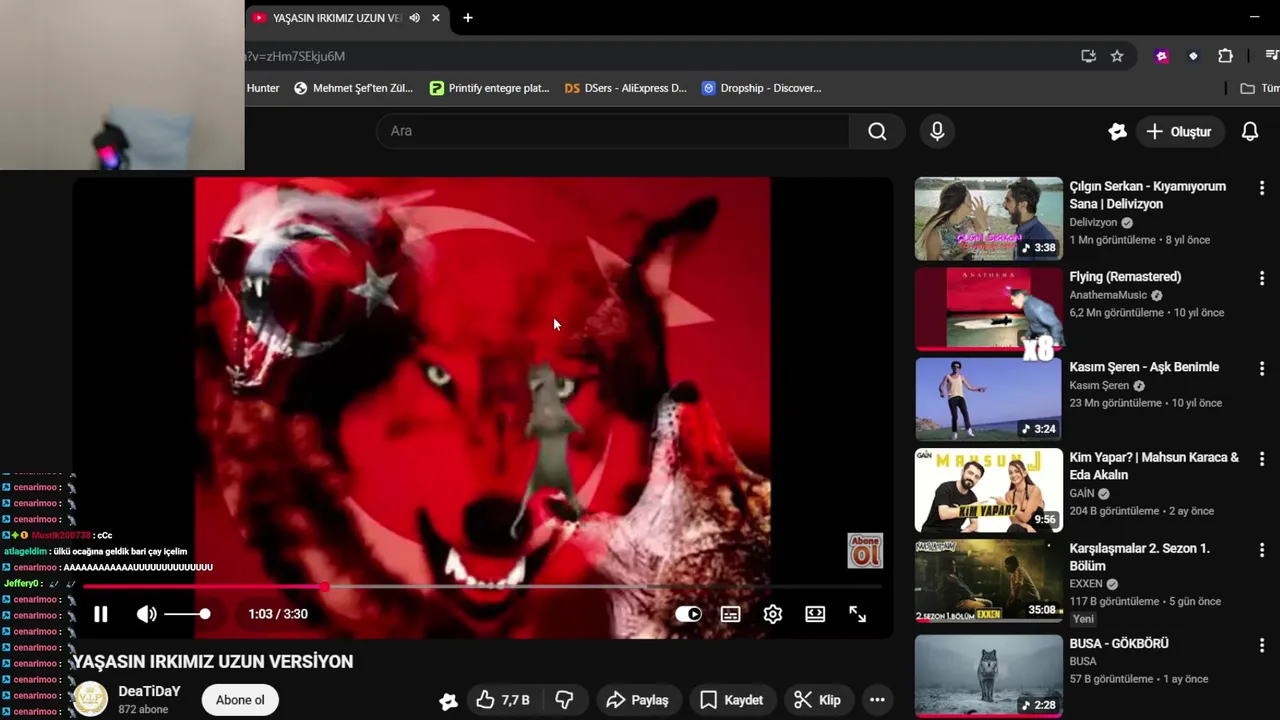Image resolution: width=1280 pixels, height=720 pixels.
Task: Toggle the autoplay switch in the player
Action: click(x=688, y=614)
